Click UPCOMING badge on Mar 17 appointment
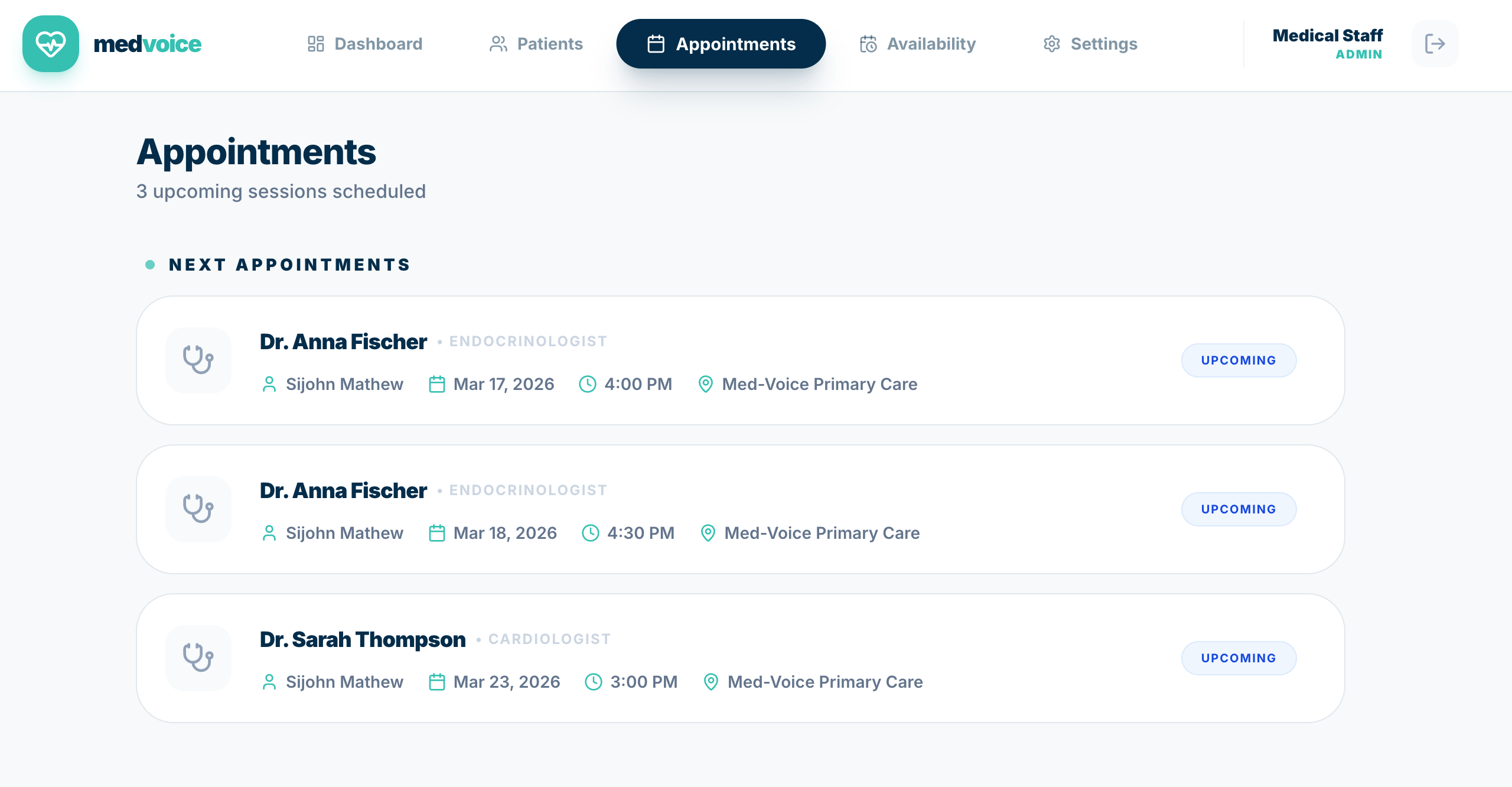This screenshot has height=787, width=1512. pyautogui.click(x=1239, y=360)
